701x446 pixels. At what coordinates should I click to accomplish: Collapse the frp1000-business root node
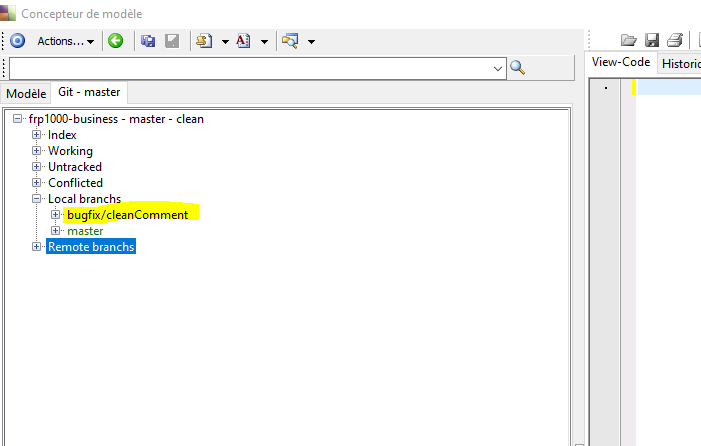pyautogui.click(x=17, y=119)
